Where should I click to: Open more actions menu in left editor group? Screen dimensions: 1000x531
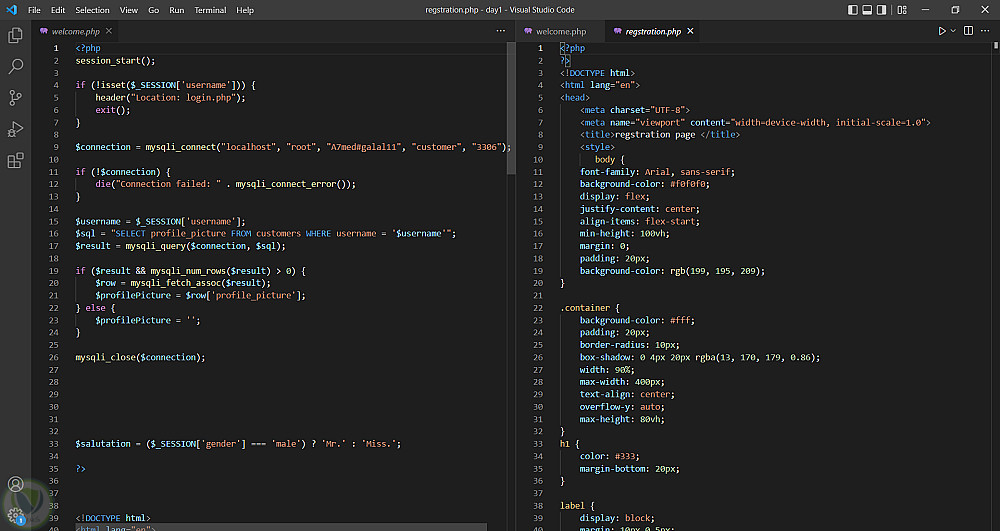(501, 31)
